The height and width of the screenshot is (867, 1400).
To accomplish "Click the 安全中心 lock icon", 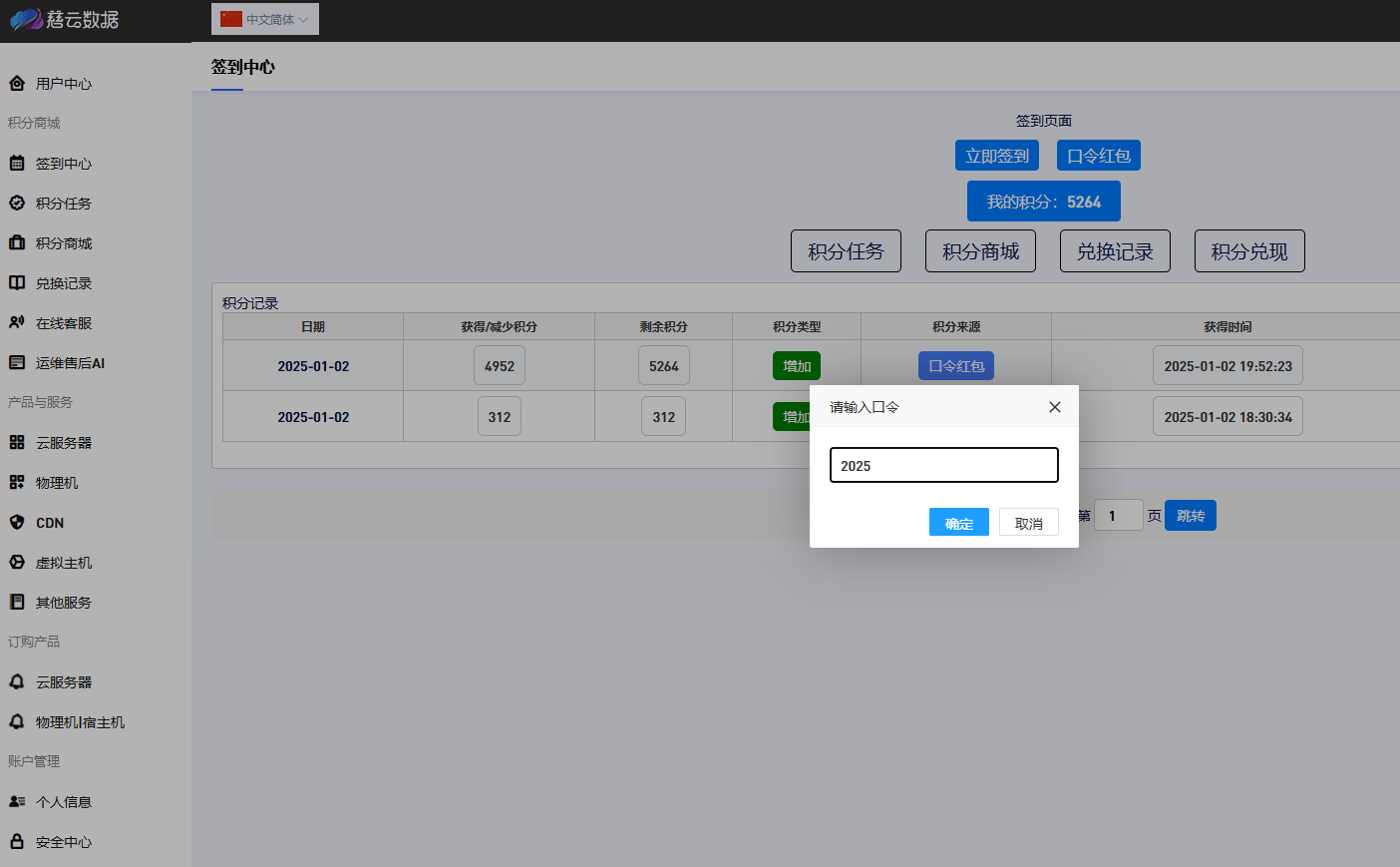I will coord(17,841).
